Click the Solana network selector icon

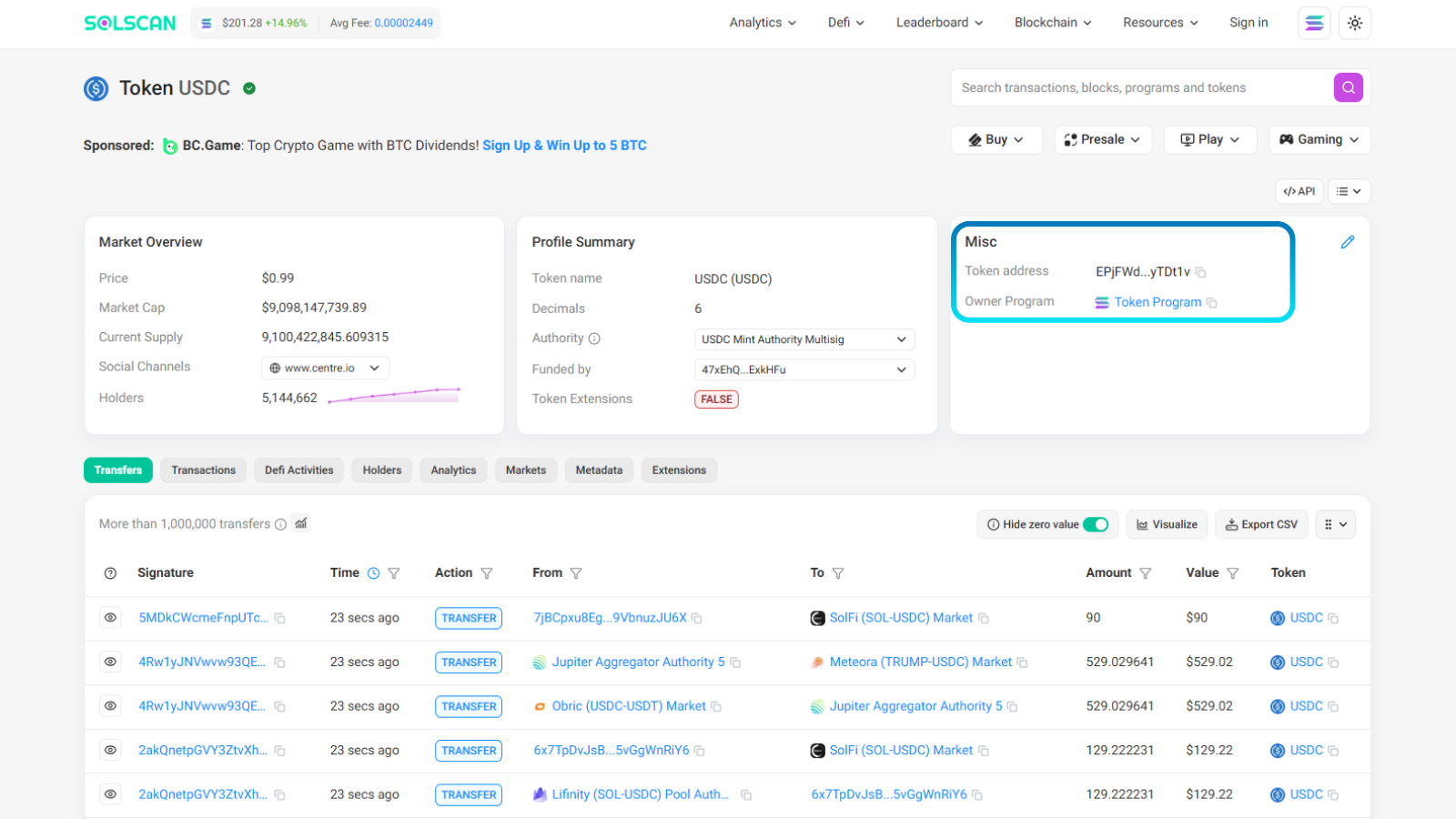(1314, 23)
